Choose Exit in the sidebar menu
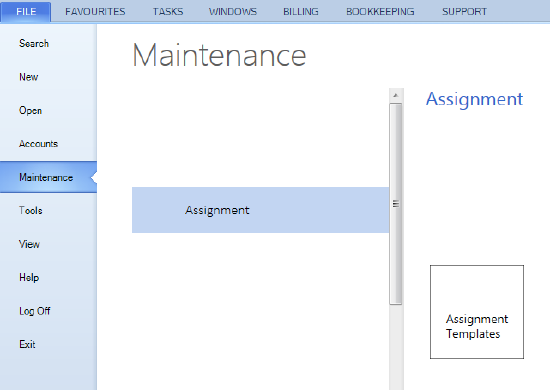 [x=27, y=344]
